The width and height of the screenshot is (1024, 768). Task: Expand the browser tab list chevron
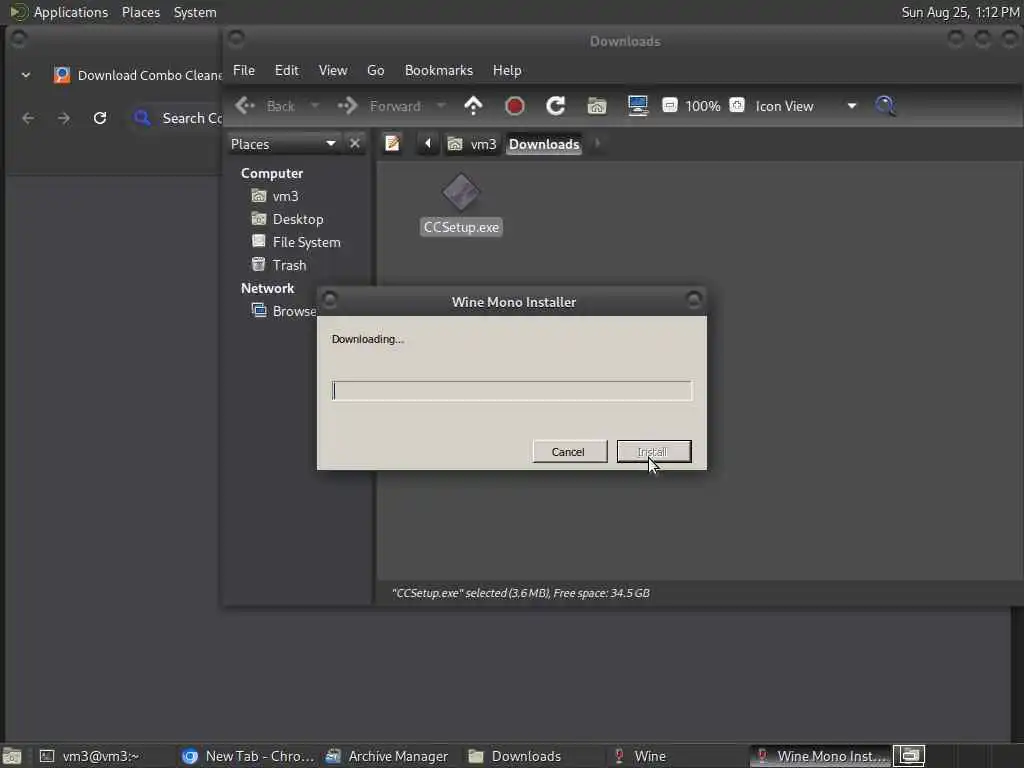[25, 75]
